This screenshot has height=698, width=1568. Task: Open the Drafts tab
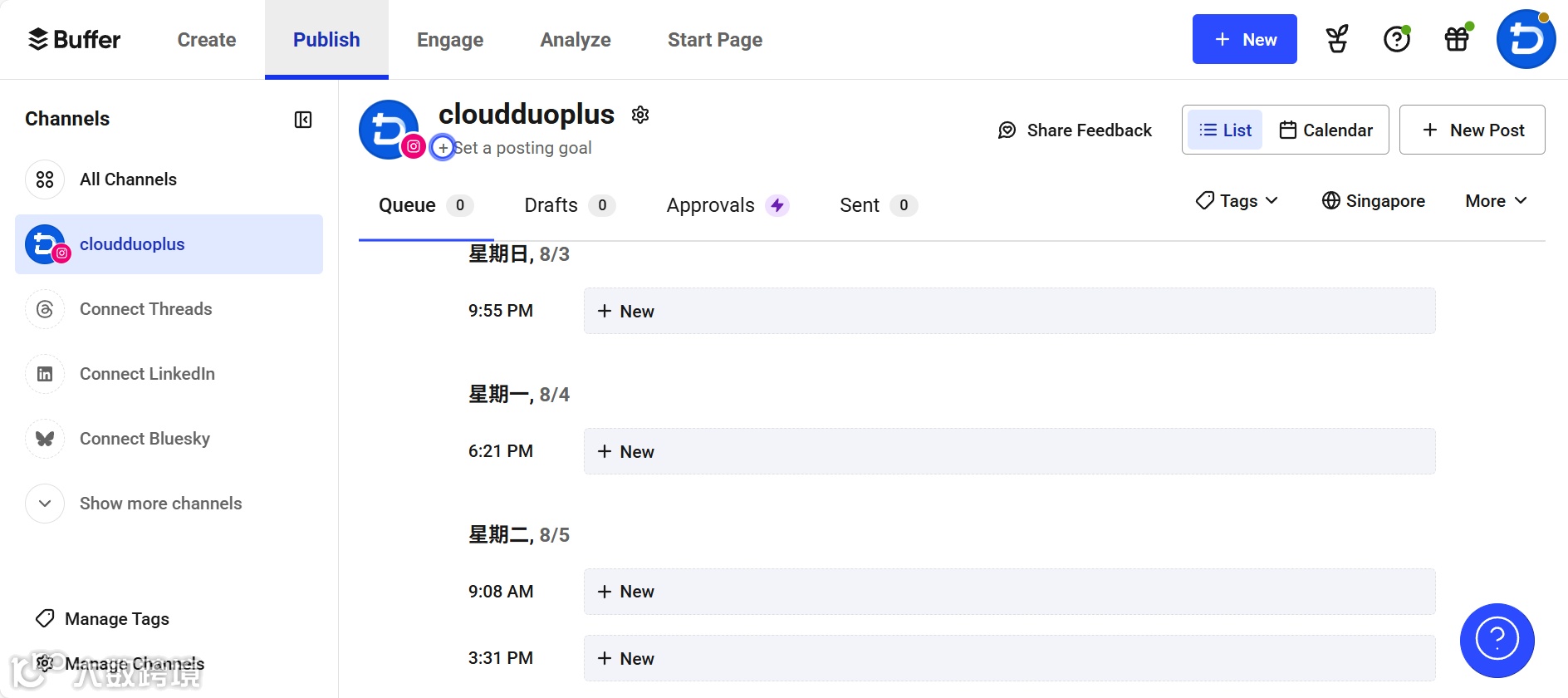570,205
